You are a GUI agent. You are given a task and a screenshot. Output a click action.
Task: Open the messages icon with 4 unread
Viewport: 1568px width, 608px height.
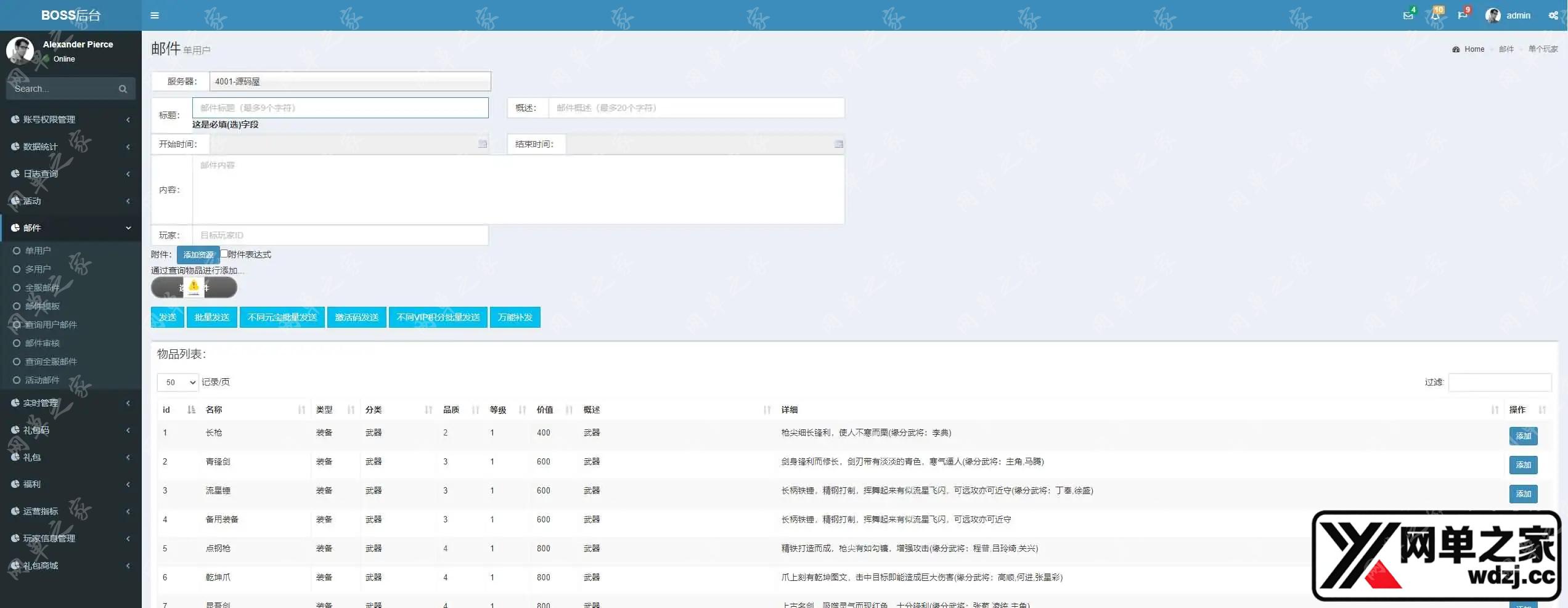pyautogui.click(x=1408, y=15)
